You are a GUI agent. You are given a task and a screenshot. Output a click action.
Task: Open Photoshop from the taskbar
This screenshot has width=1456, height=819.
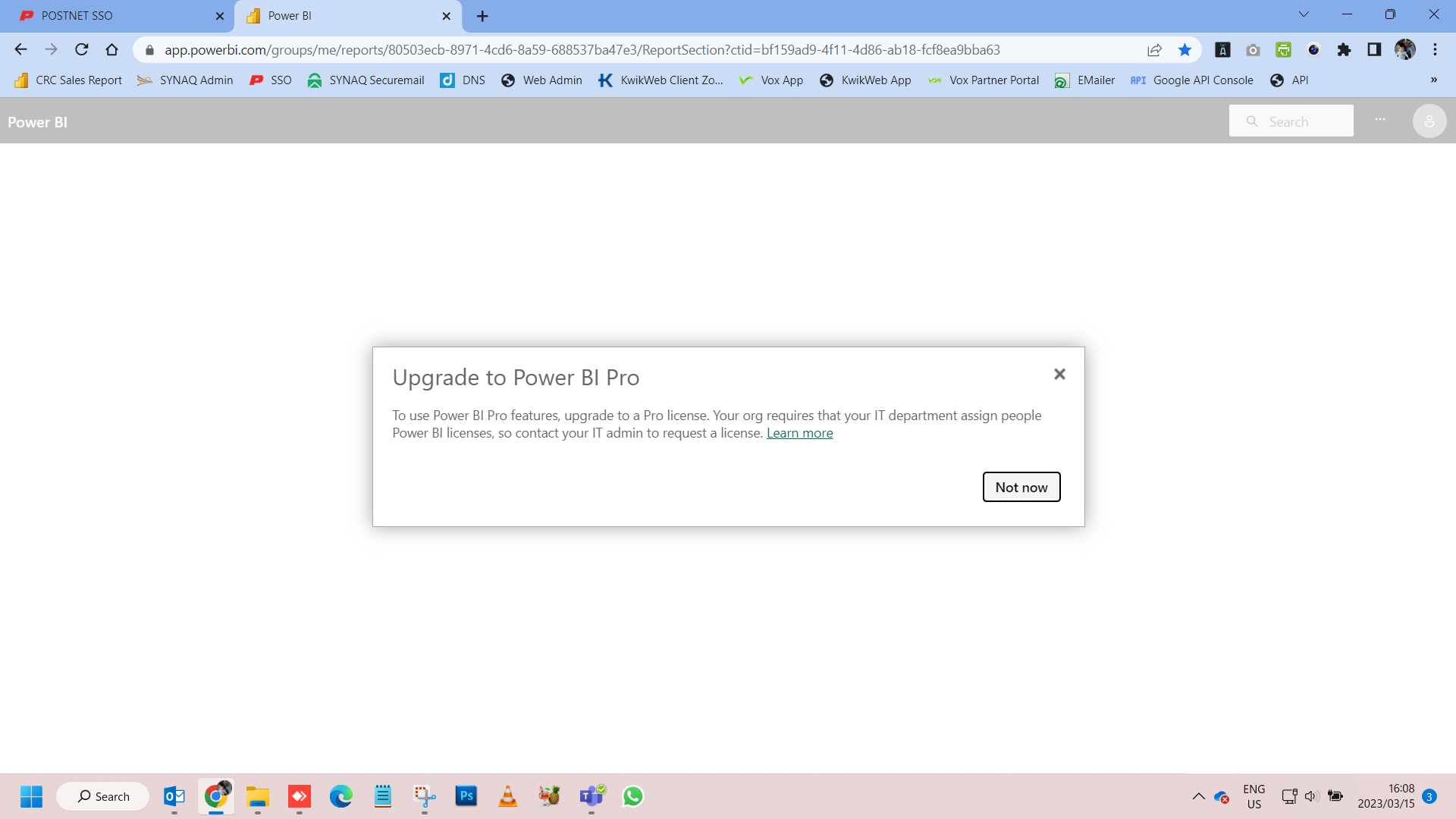click(466, 796)
